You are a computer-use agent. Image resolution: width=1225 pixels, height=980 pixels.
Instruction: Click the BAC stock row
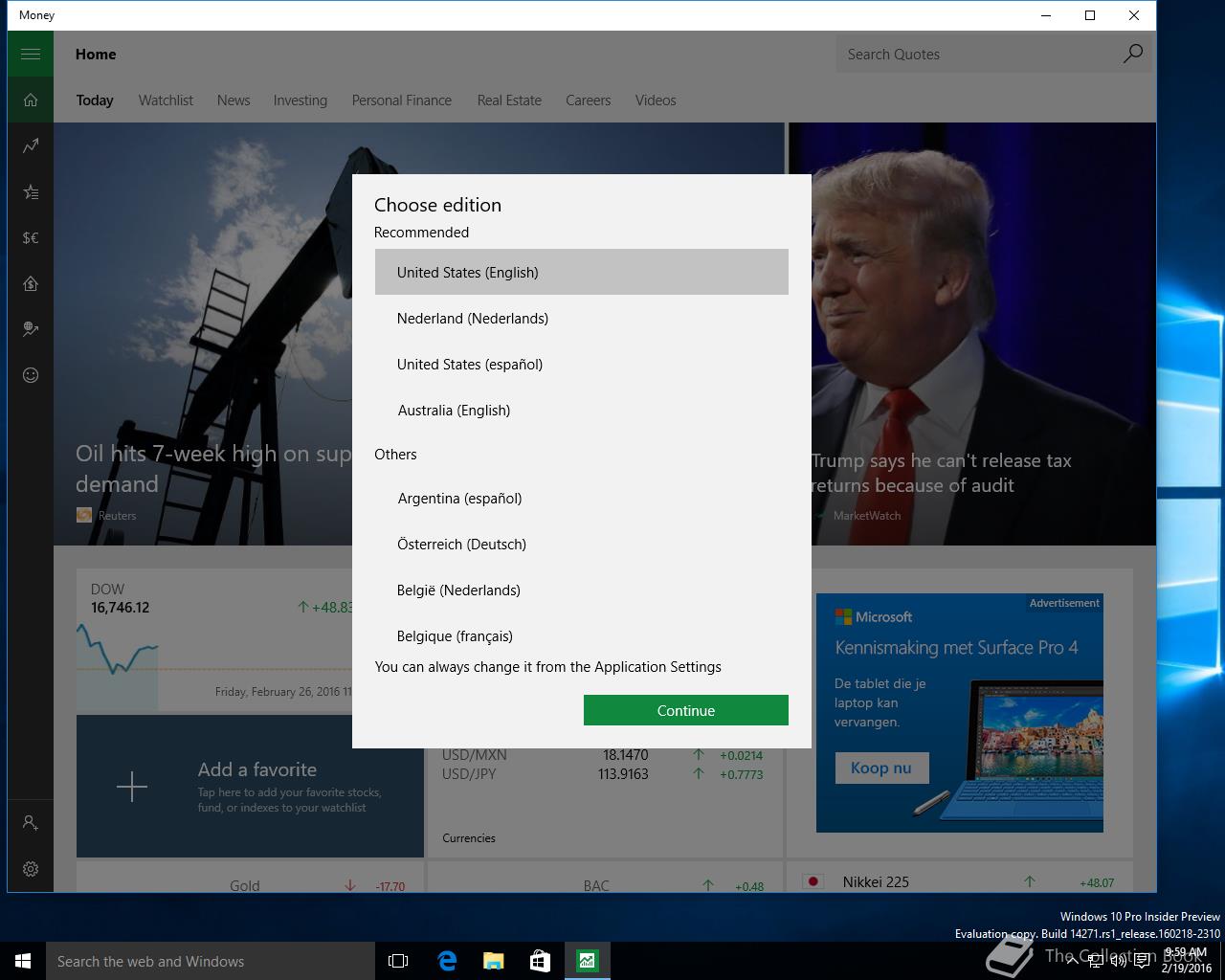pyautogui.click(x=603, y=885)
